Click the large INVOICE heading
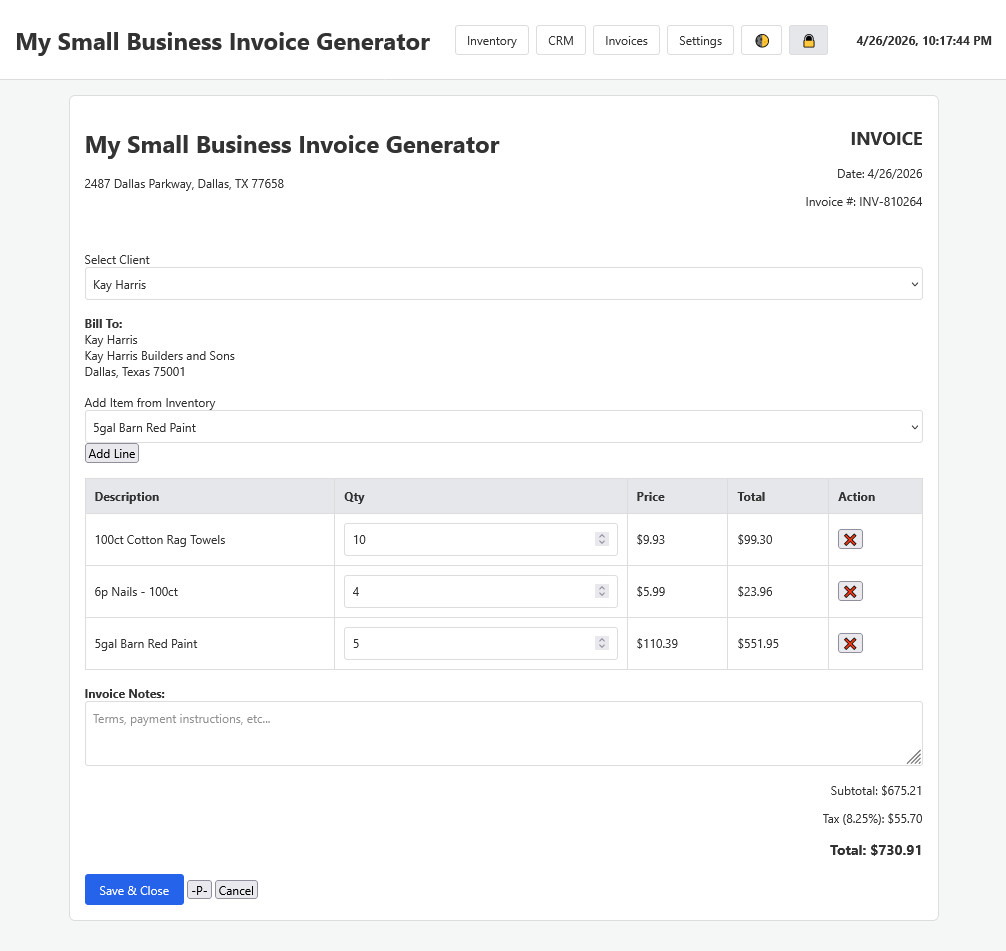The height and width of the screenshot is (951, 1006). click(x=886, y=139)
